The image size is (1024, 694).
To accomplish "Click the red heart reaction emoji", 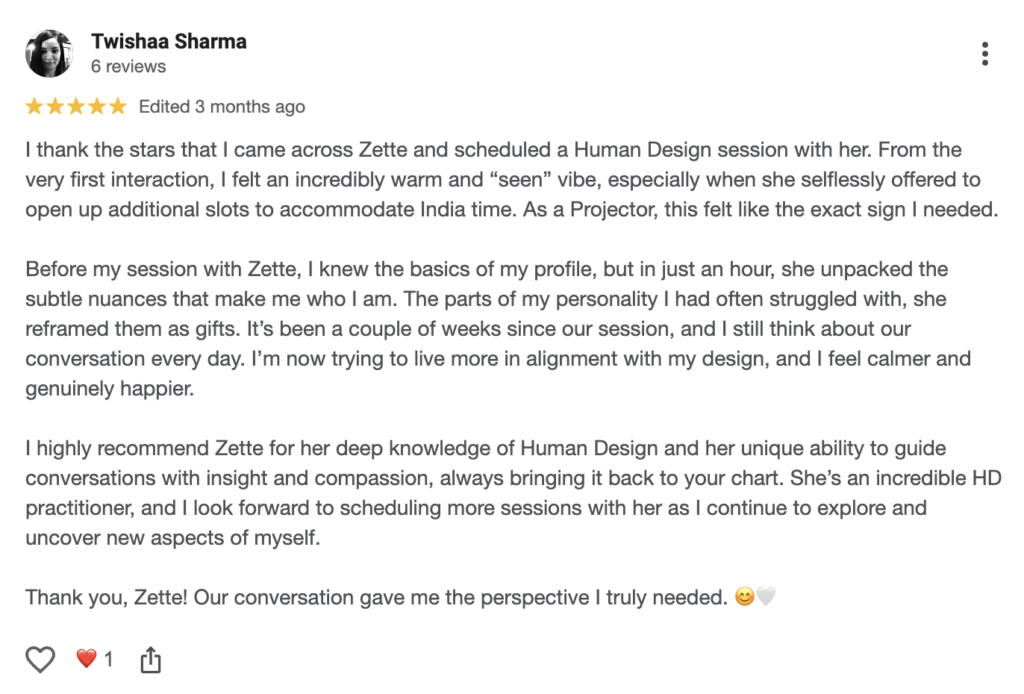I will 87,659.
